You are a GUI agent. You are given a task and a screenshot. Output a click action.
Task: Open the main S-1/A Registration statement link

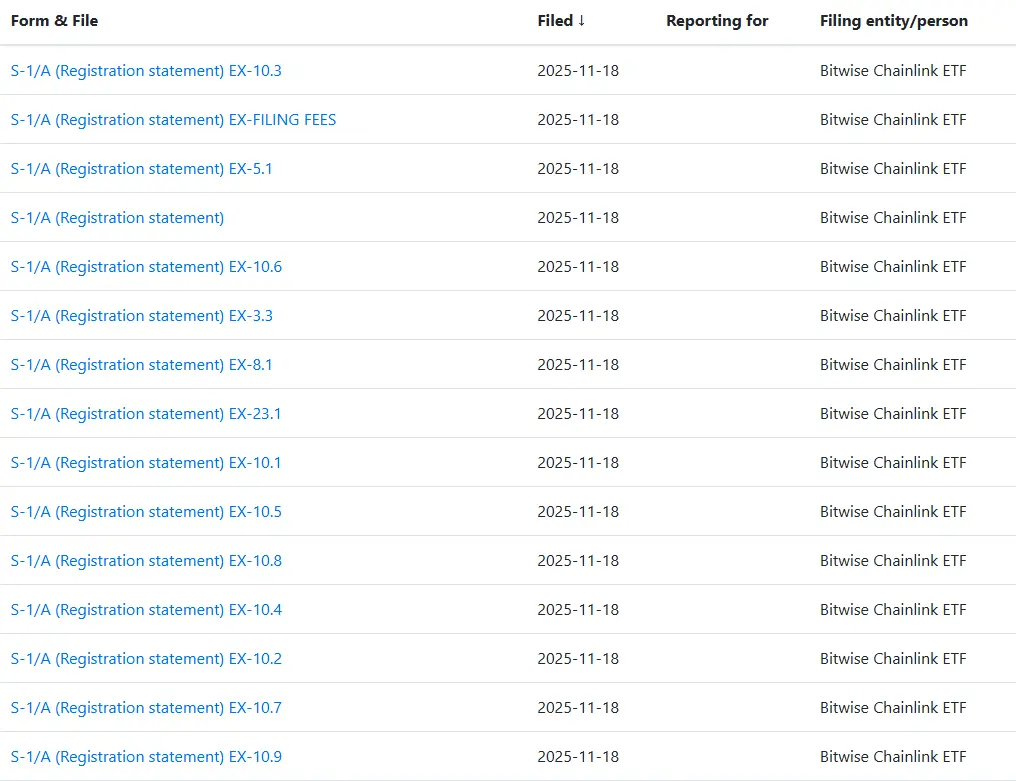click(117, 218)
